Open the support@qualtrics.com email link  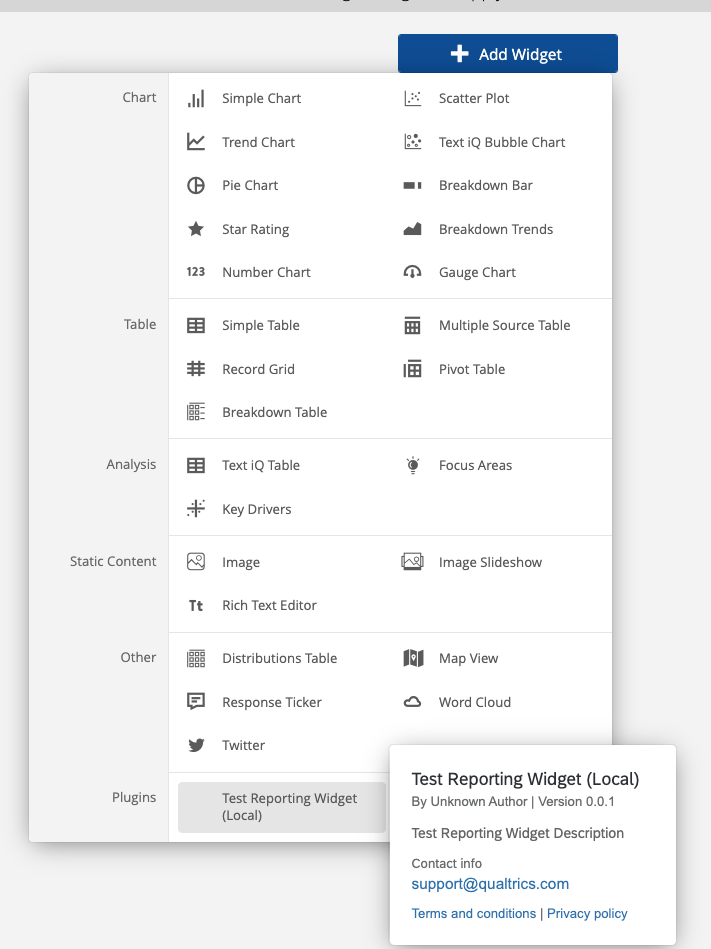(x=490, y=884)
